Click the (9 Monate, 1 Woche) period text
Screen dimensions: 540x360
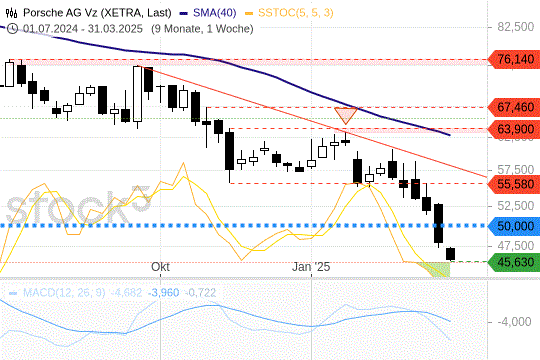tap(202, 29)
